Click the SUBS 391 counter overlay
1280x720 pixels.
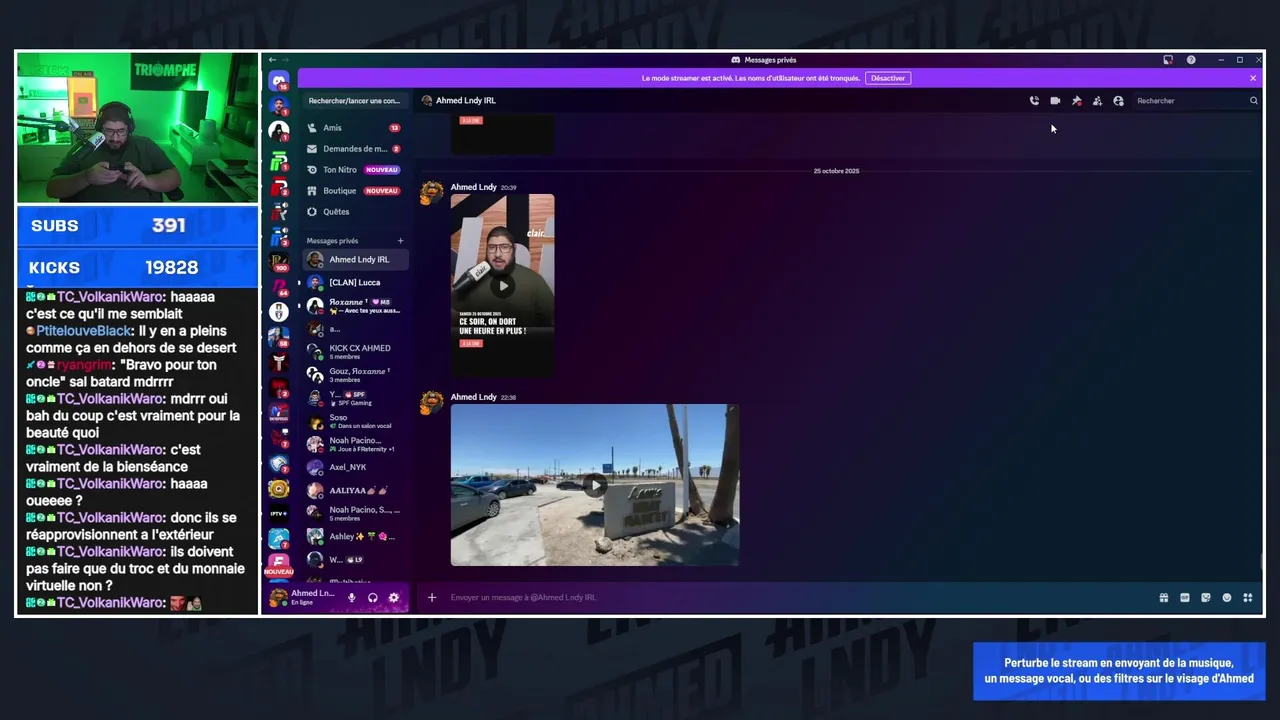pos(137,226)
